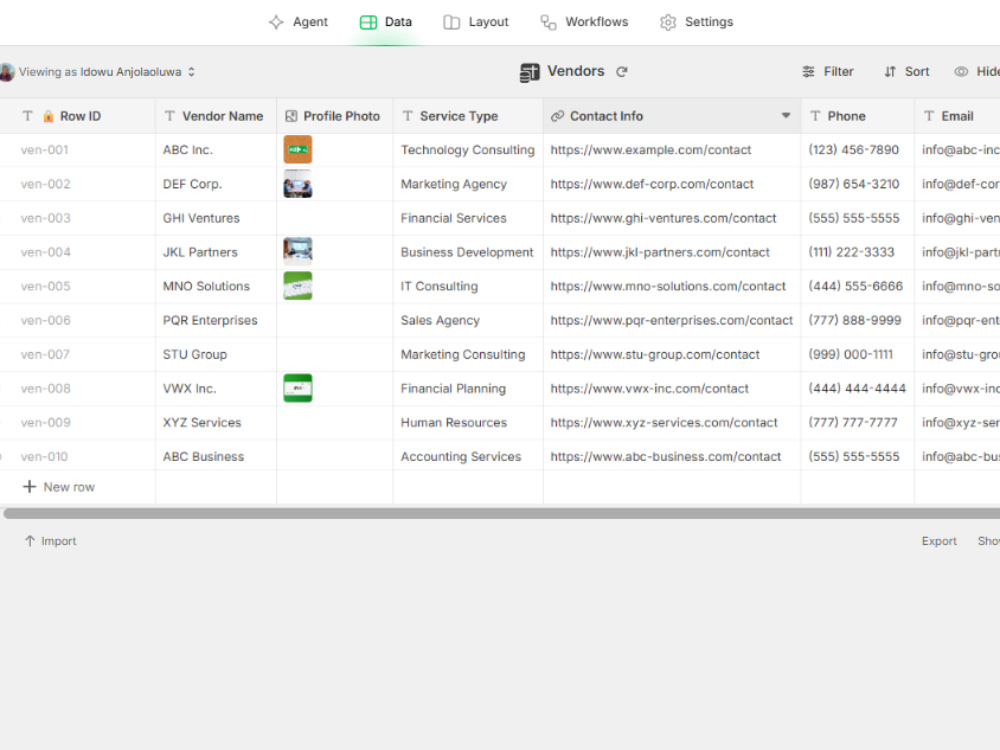Open the example.com contact link
This screenshot has height=750, width=1000.
[651, 150]
